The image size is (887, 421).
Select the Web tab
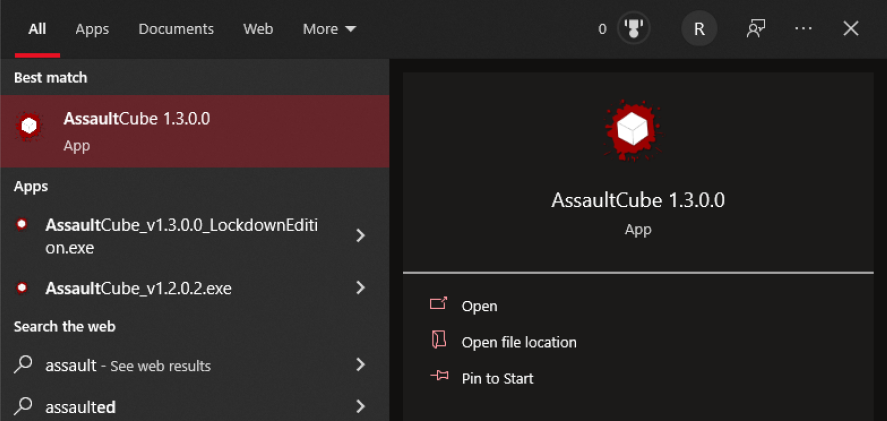258,29
